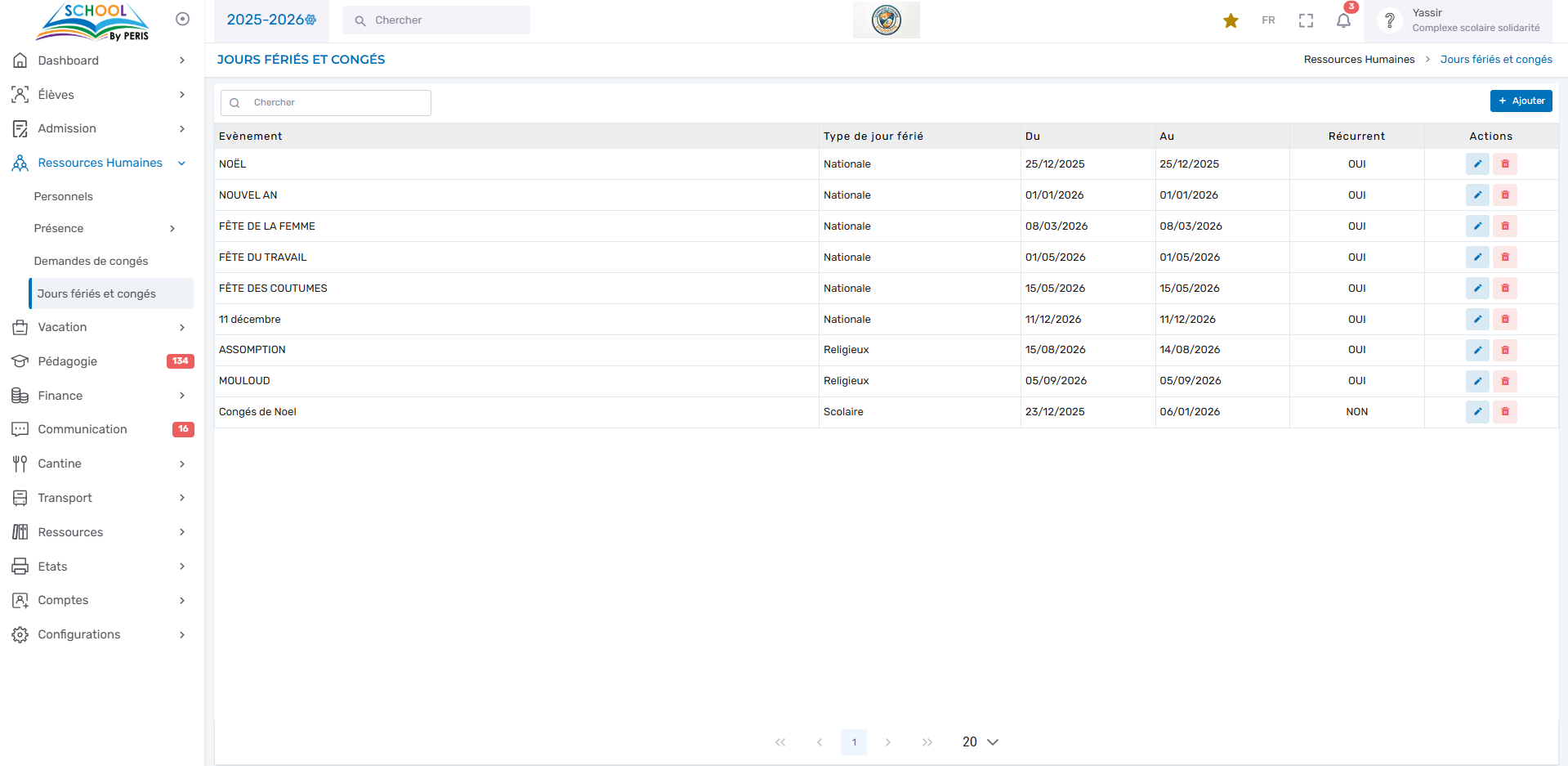Enter fullscreen mode via the top bar icon
Screen dimensions: 1568x766
(1306, 20)
